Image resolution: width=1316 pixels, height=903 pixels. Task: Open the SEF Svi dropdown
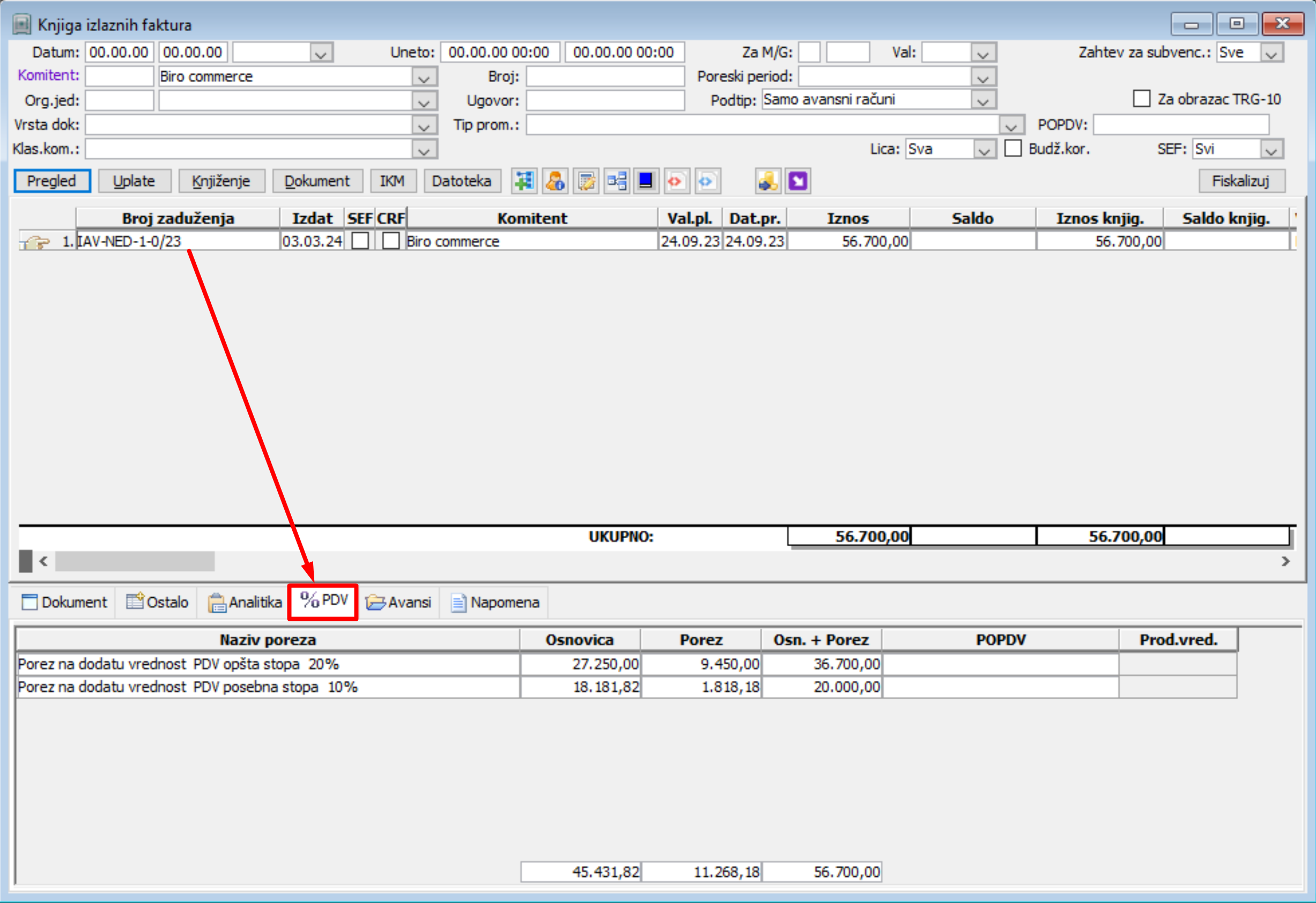pyautogui.click(x=1271, y=149)
